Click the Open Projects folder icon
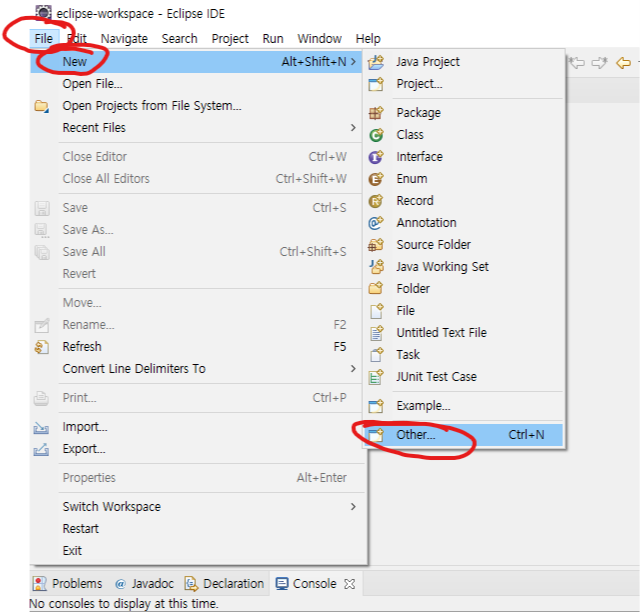Image resolution: width=640 pixels, height=612 pixels. coord(42,106)
